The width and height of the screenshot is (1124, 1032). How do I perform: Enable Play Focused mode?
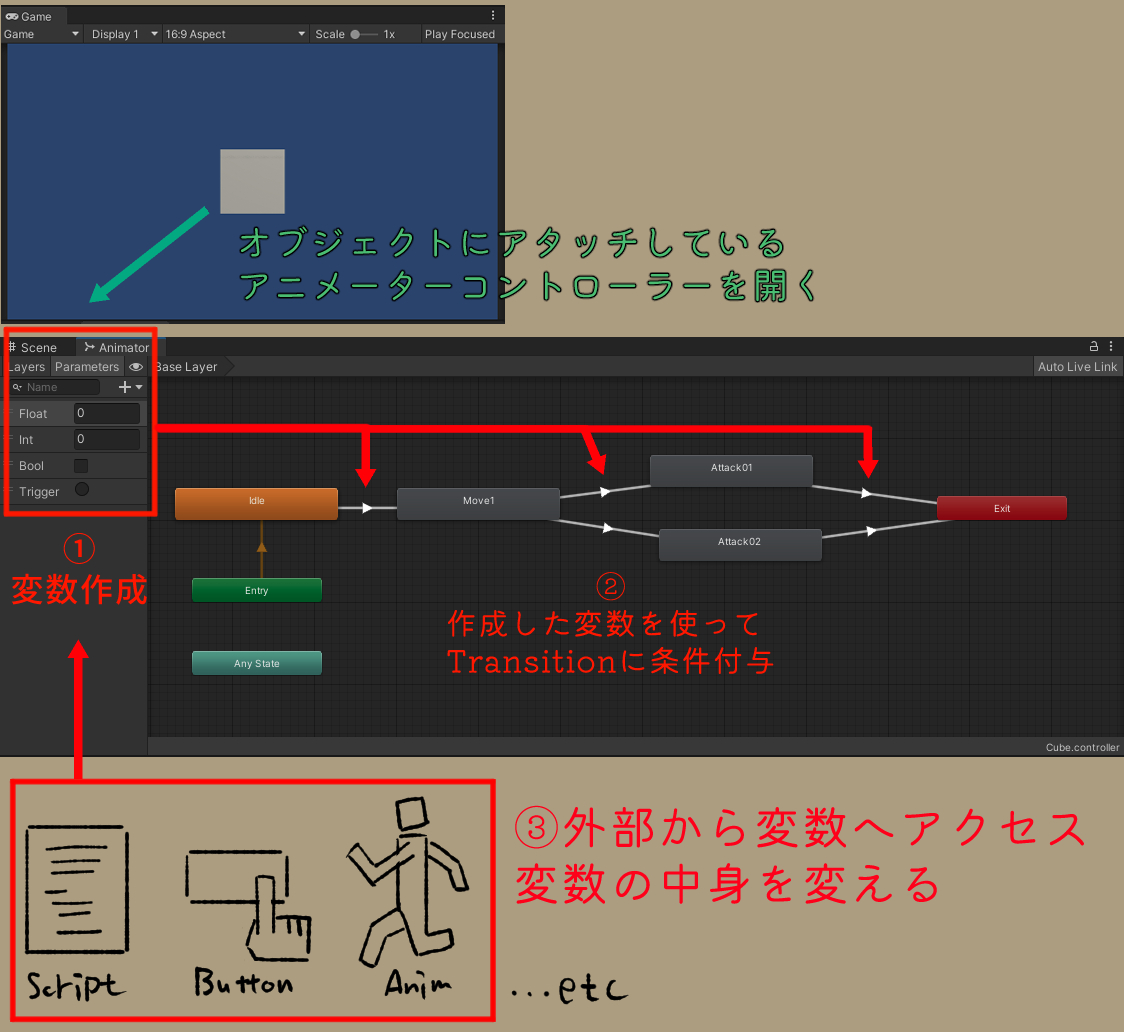tap(459, 33)
